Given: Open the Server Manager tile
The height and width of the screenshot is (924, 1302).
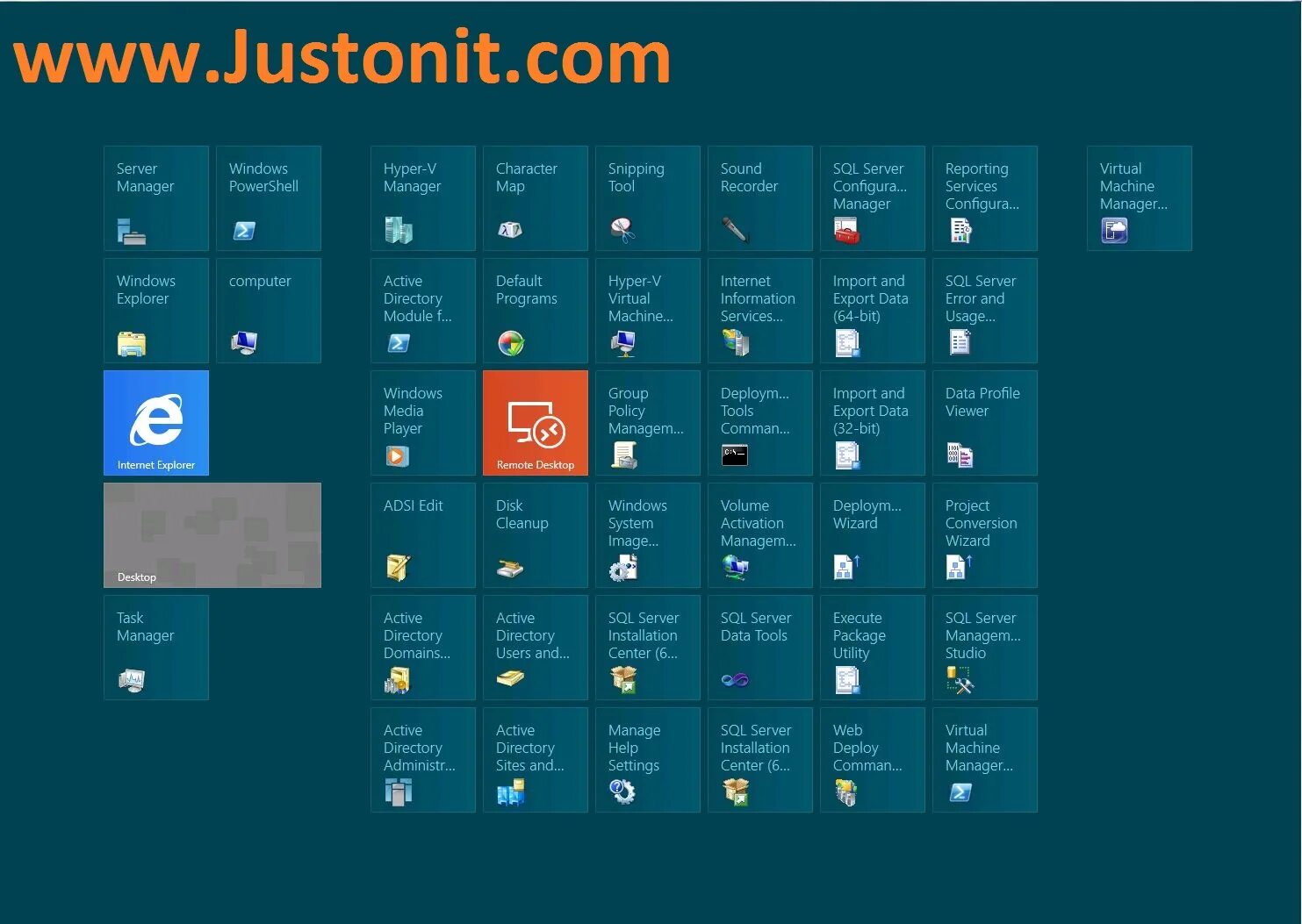Looking at the screenshot, I should [156, 198].
